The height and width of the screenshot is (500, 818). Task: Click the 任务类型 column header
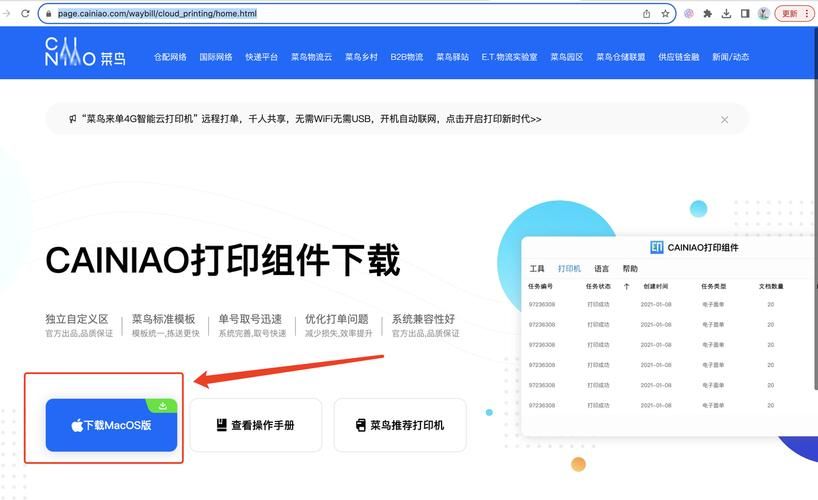pos(713,286)
